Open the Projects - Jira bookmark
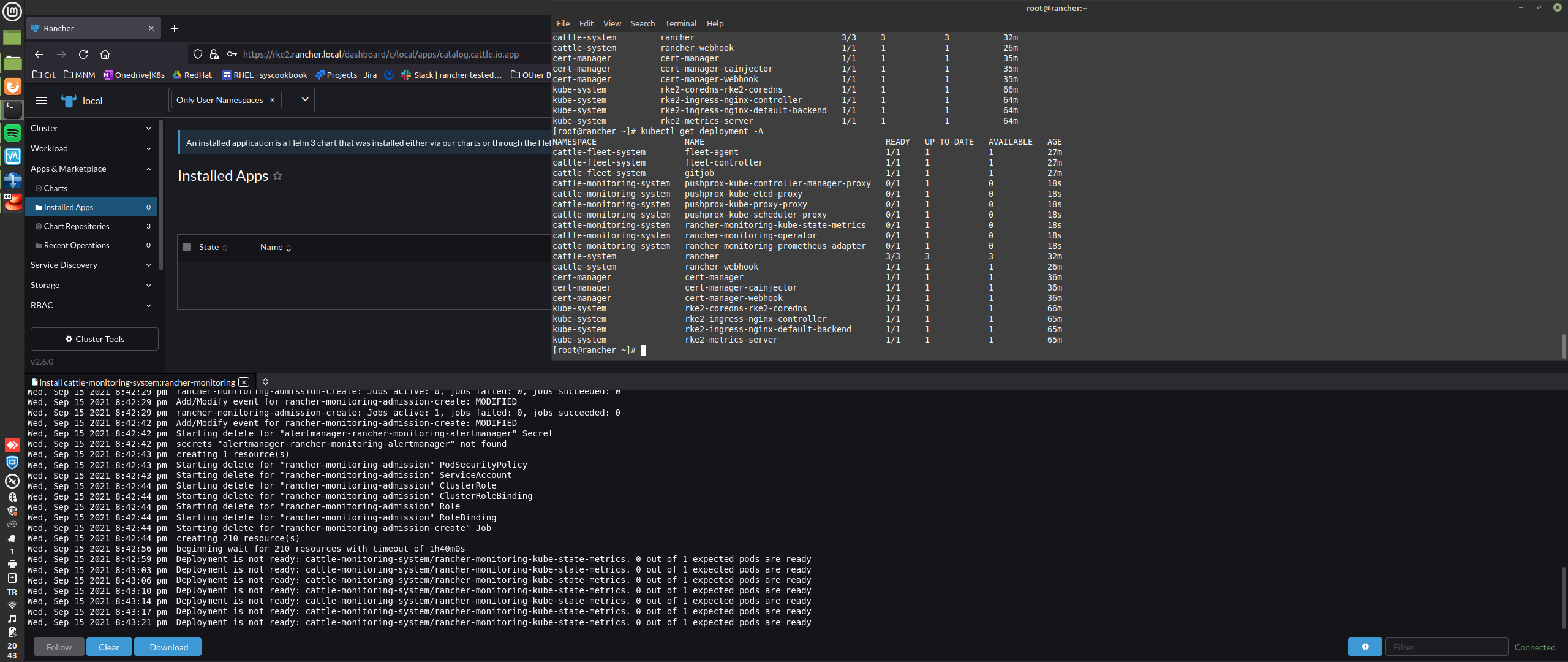Screen dimensions: 1568x662 [346, 75]
